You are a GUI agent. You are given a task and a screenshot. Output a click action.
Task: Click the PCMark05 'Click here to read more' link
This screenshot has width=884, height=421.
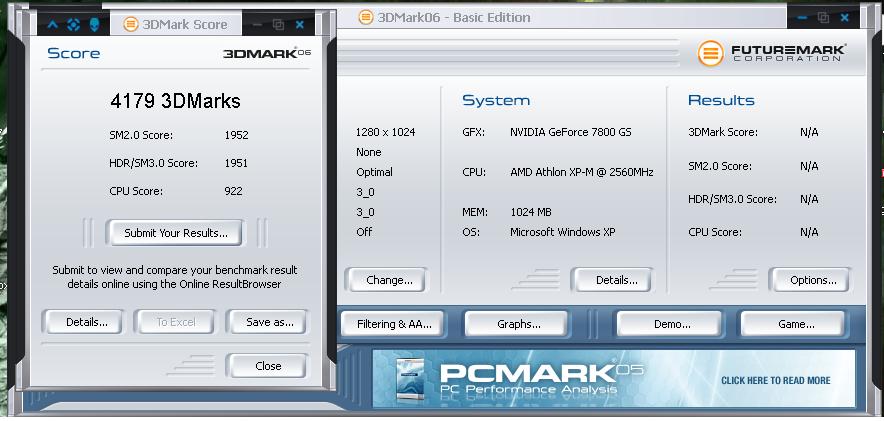[776, 380]
